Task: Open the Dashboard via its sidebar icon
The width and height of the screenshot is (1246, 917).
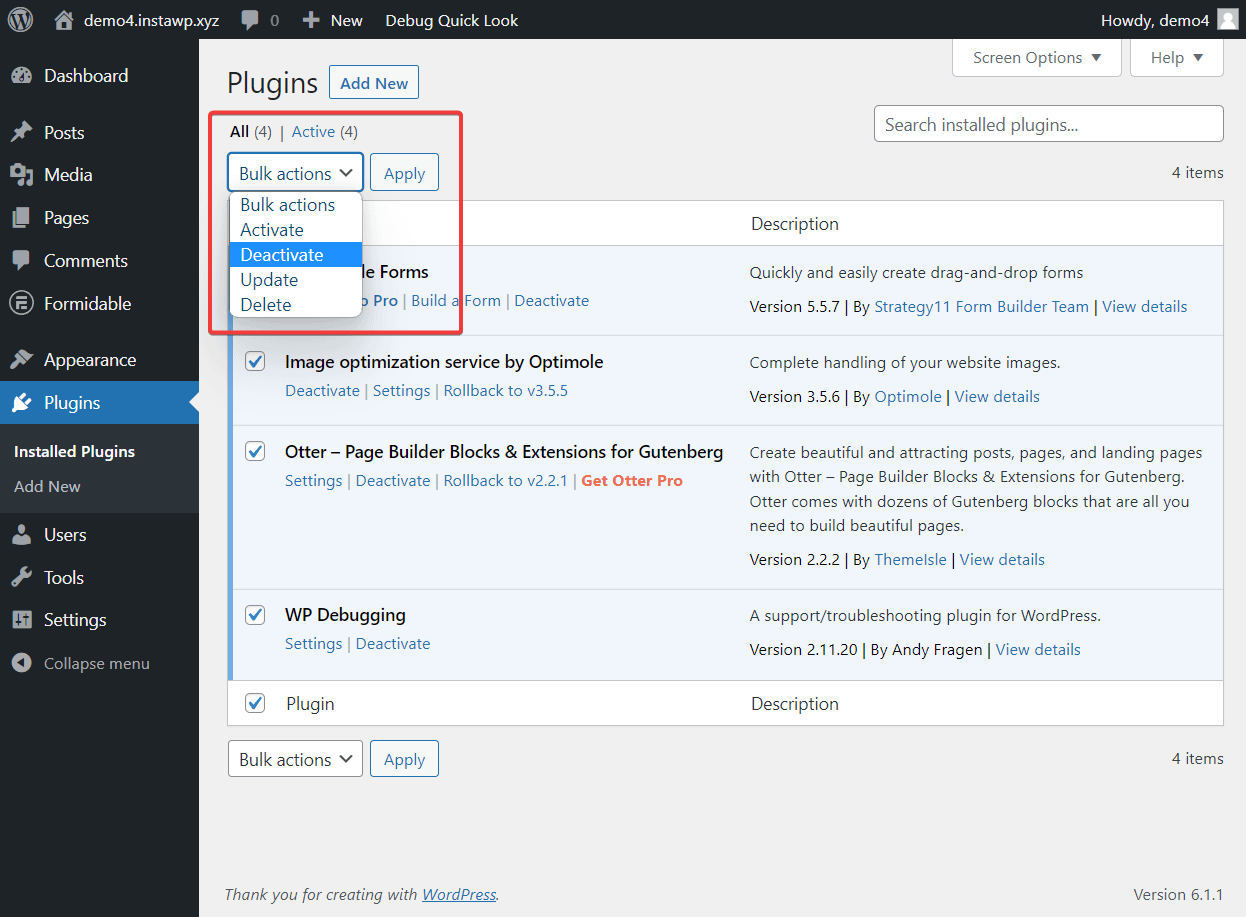Action: (22, 75)
